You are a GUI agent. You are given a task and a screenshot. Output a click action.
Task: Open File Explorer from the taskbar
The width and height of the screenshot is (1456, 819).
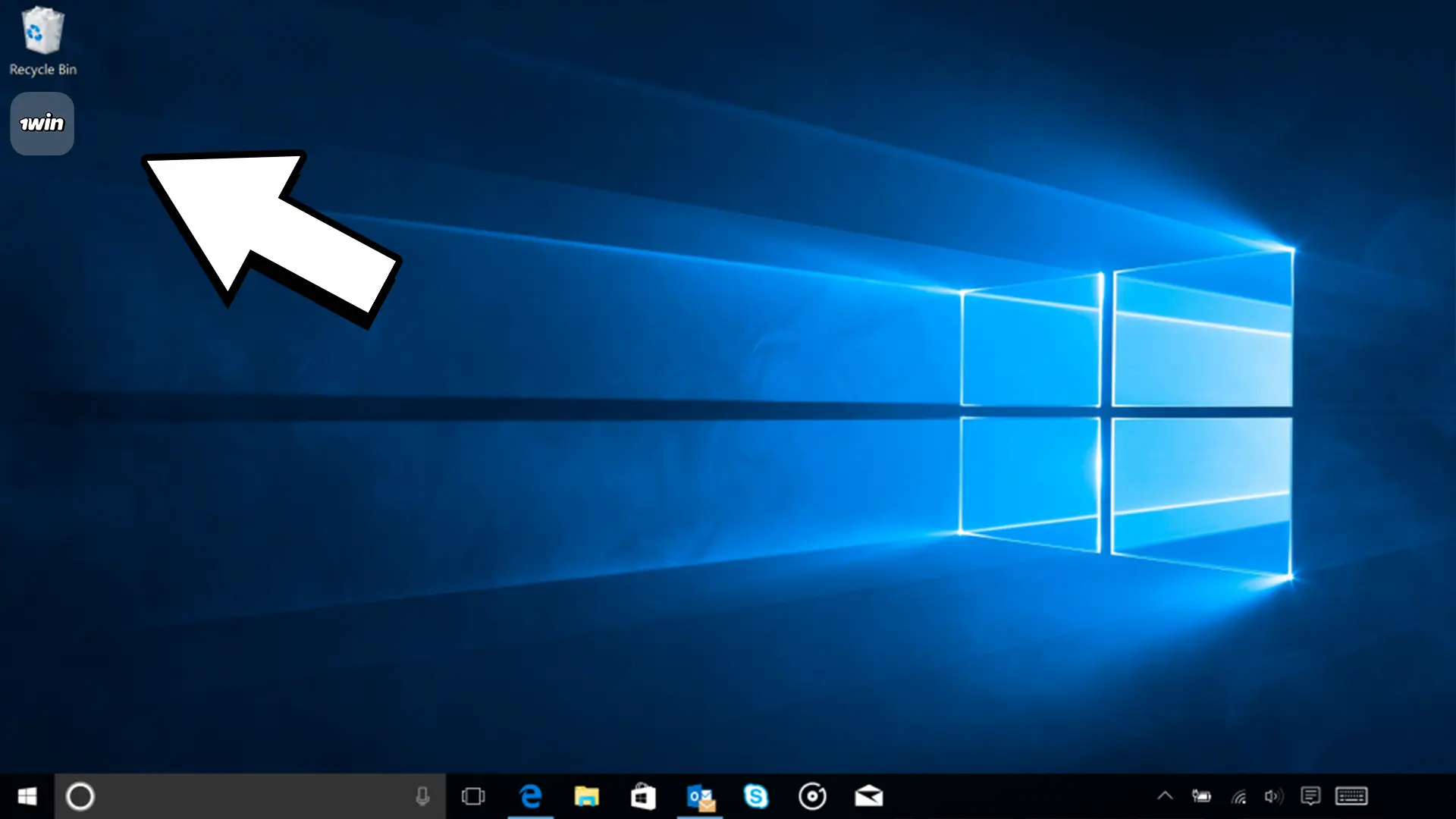[x=586, y=796]
